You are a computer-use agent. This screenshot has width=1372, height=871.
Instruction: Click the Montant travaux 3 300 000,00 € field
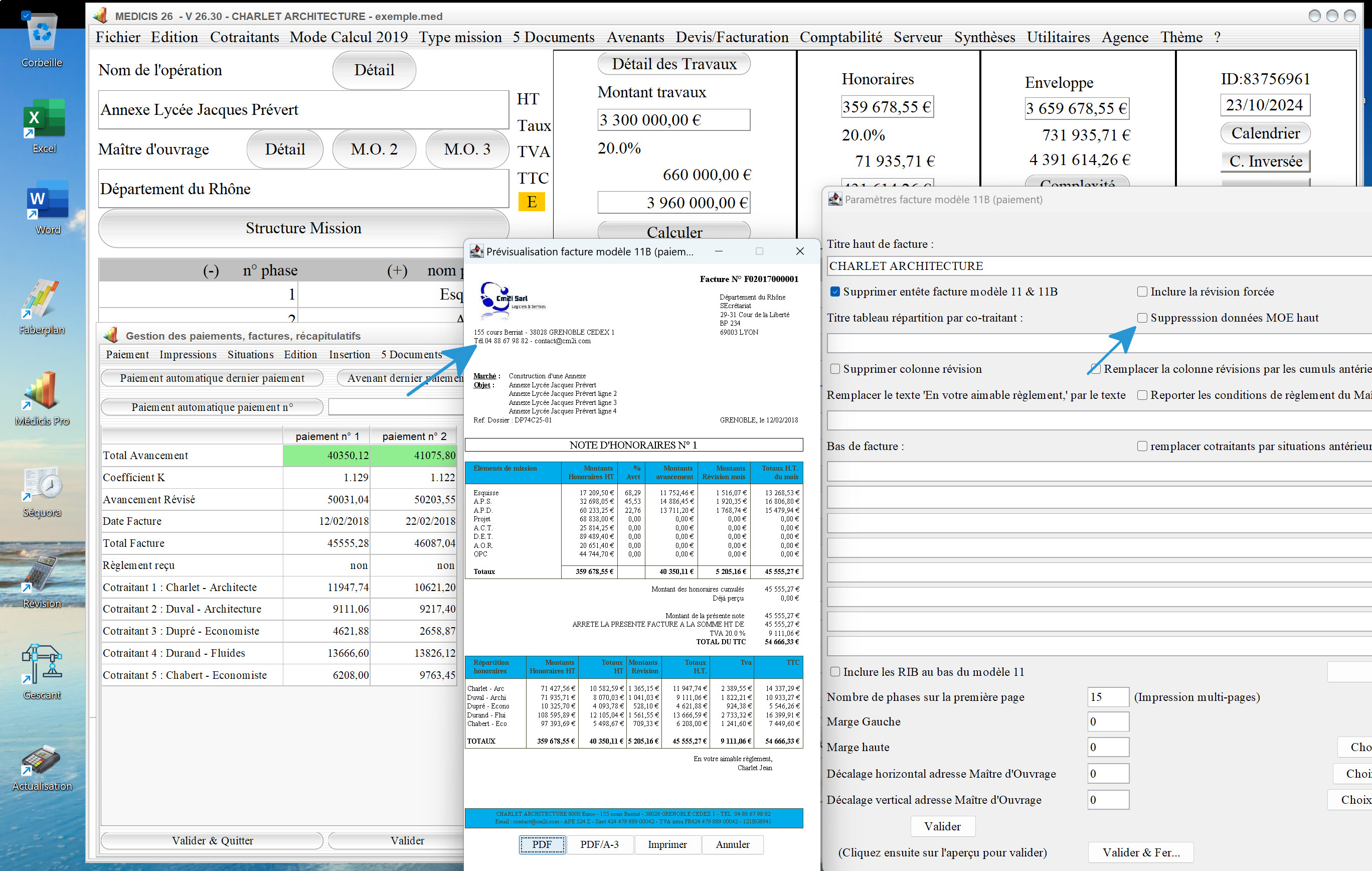coord(673,120)
